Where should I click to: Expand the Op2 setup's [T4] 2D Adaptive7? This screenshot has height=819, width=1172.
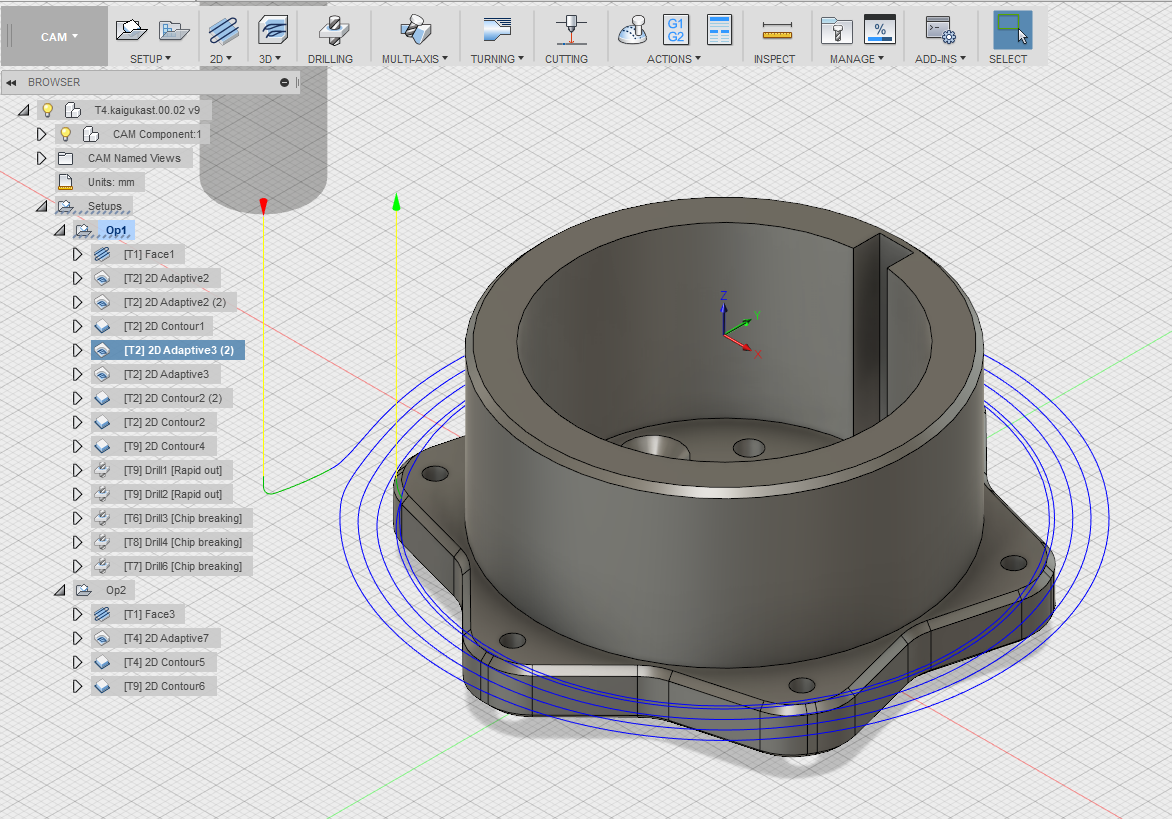tap(77, 638)
